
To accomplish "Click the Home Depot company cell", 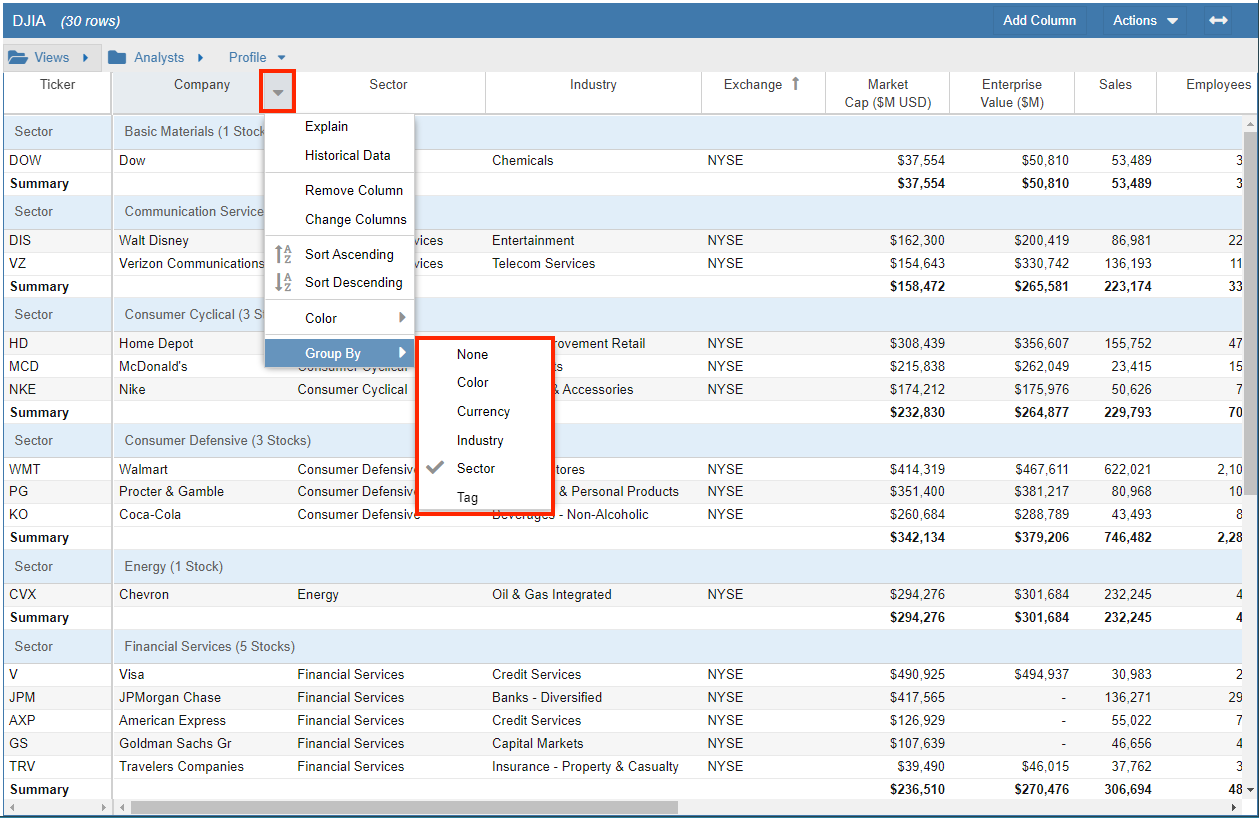I will [x=156, y=343].
